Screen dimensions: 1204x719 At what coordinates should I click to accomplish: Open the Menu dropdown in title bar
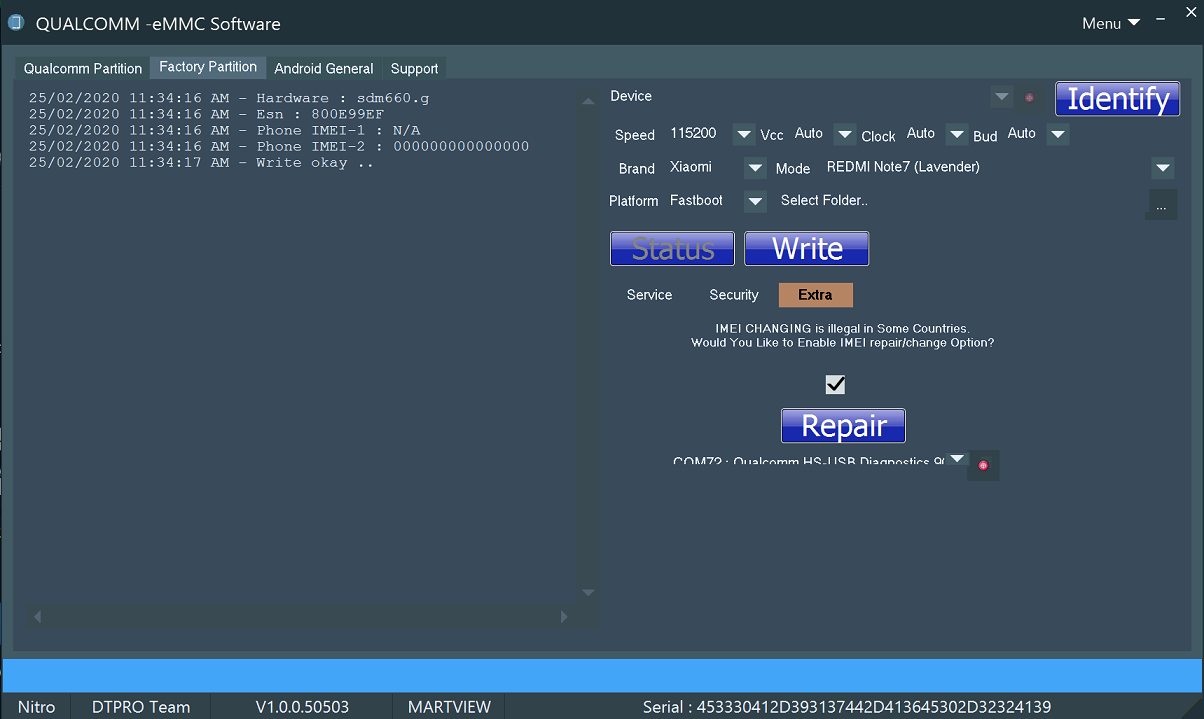click(x=1110, y=23)
